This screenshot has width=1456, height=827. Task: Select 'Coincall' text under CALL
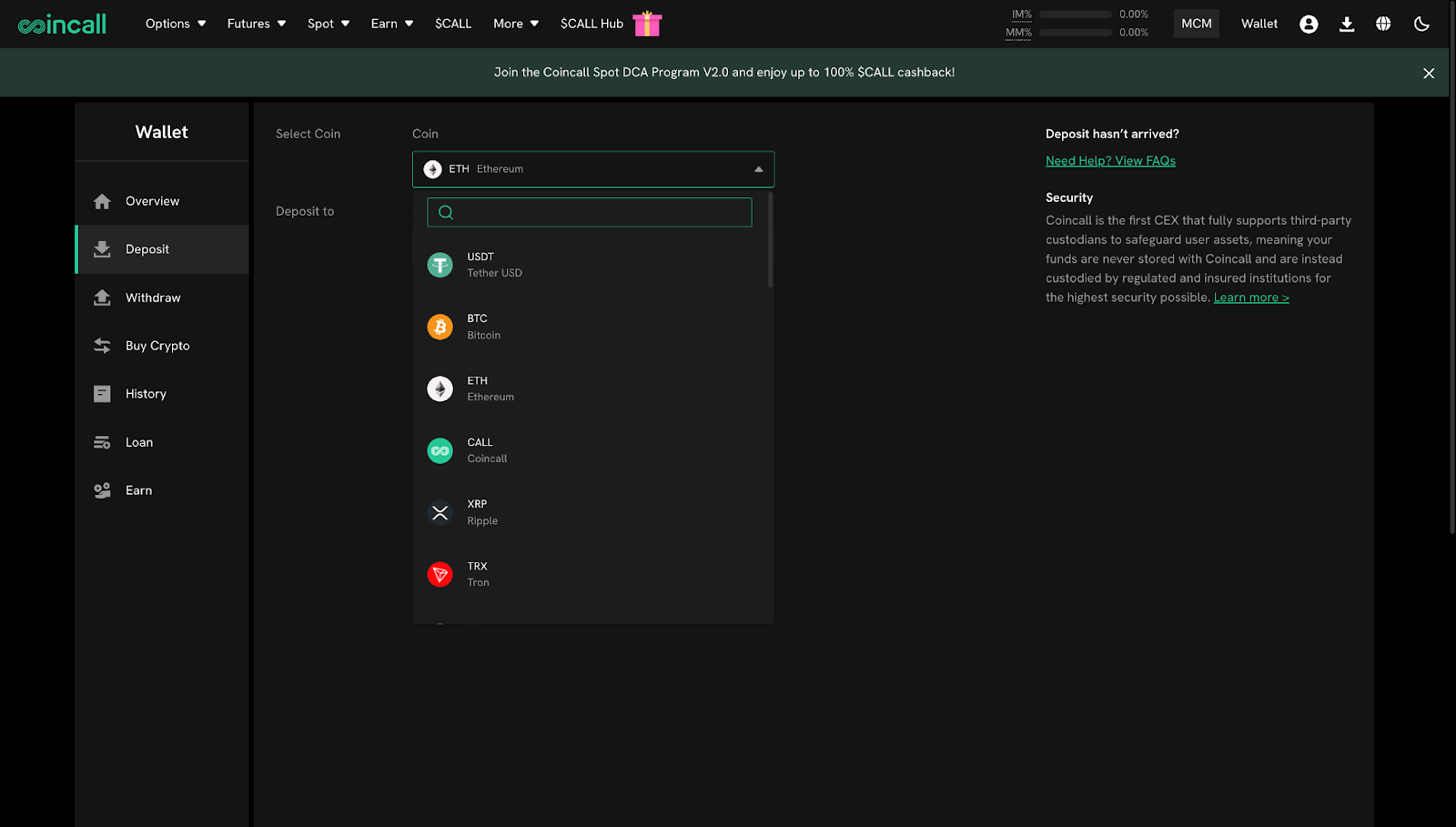pyautogui.click(x=487, y=459)
